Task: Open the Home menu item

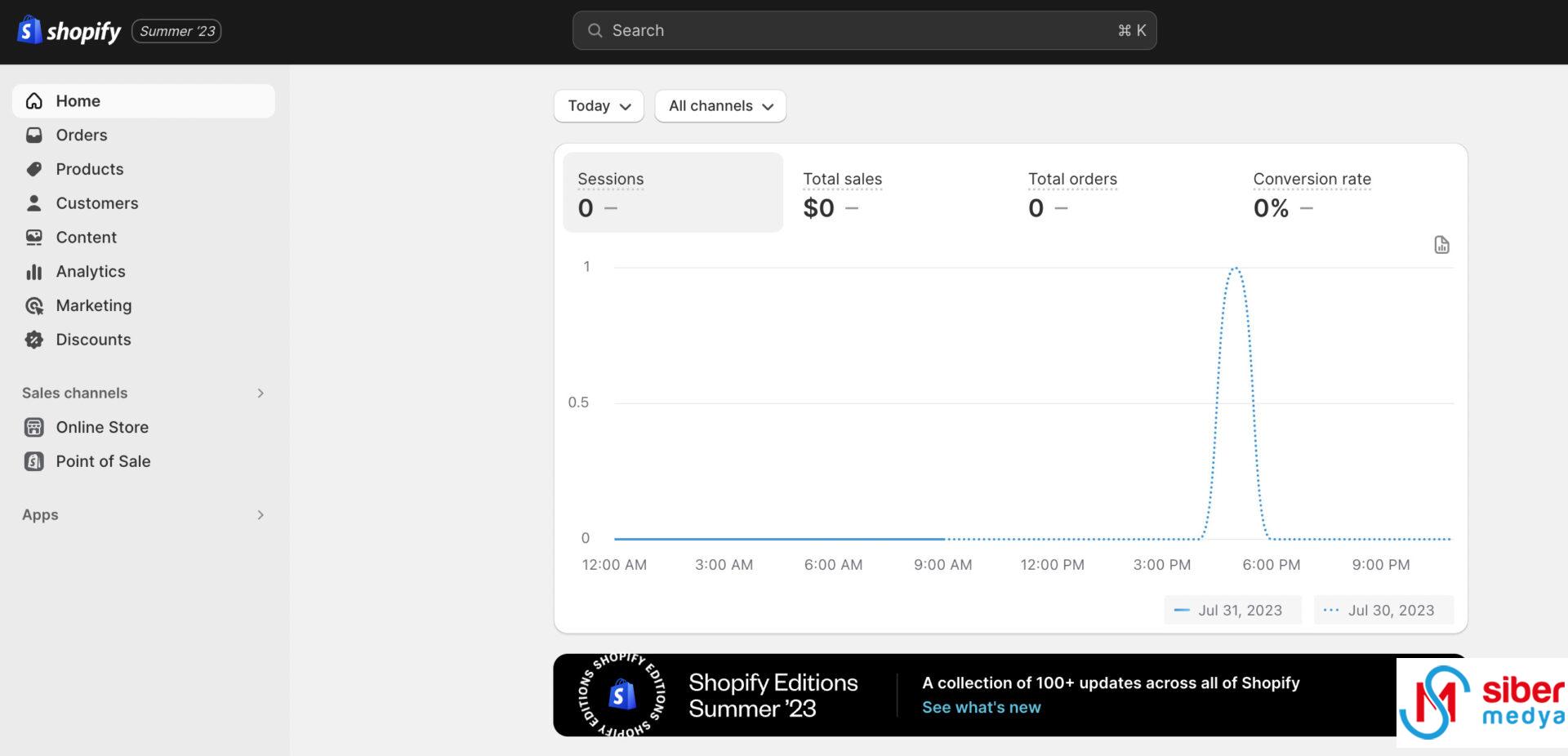Action: coord(144,101)
